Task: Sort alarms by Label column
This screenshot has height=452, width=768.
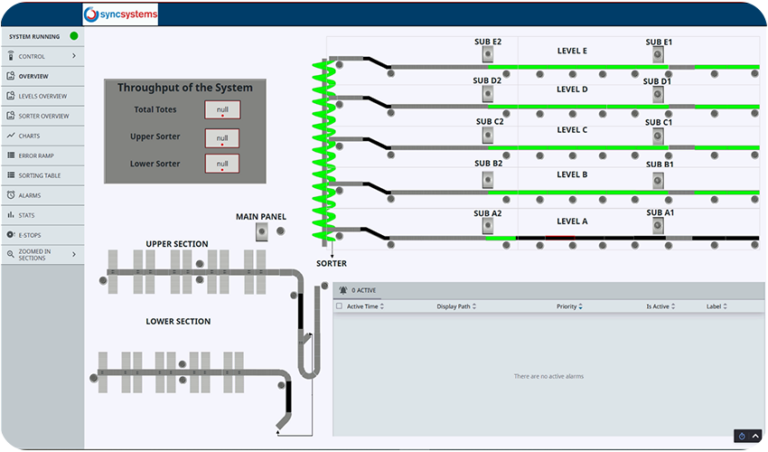Action: tap(717, 306)
